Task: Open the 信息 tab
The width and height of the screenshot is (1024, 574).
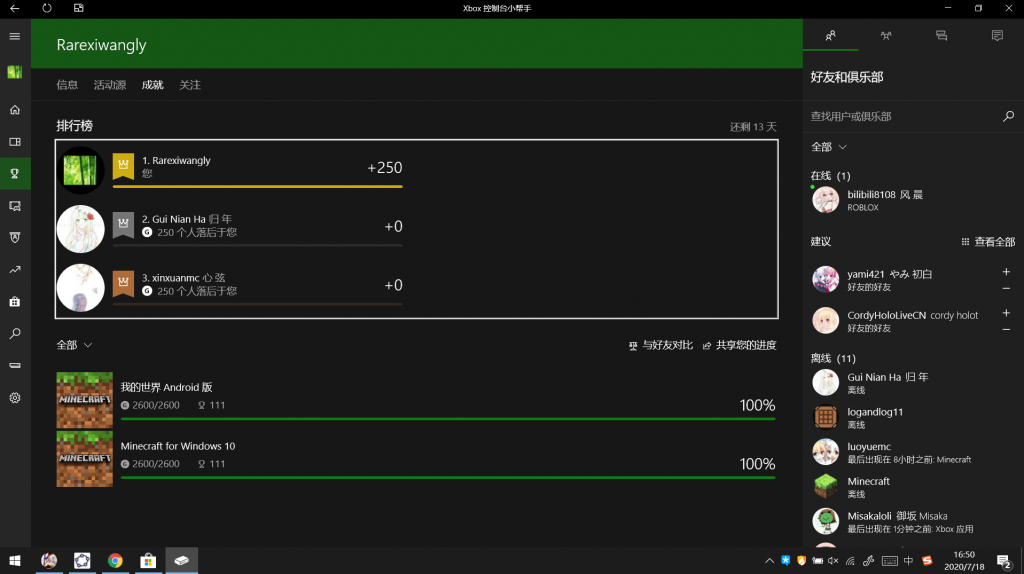Action: [67, 85]
